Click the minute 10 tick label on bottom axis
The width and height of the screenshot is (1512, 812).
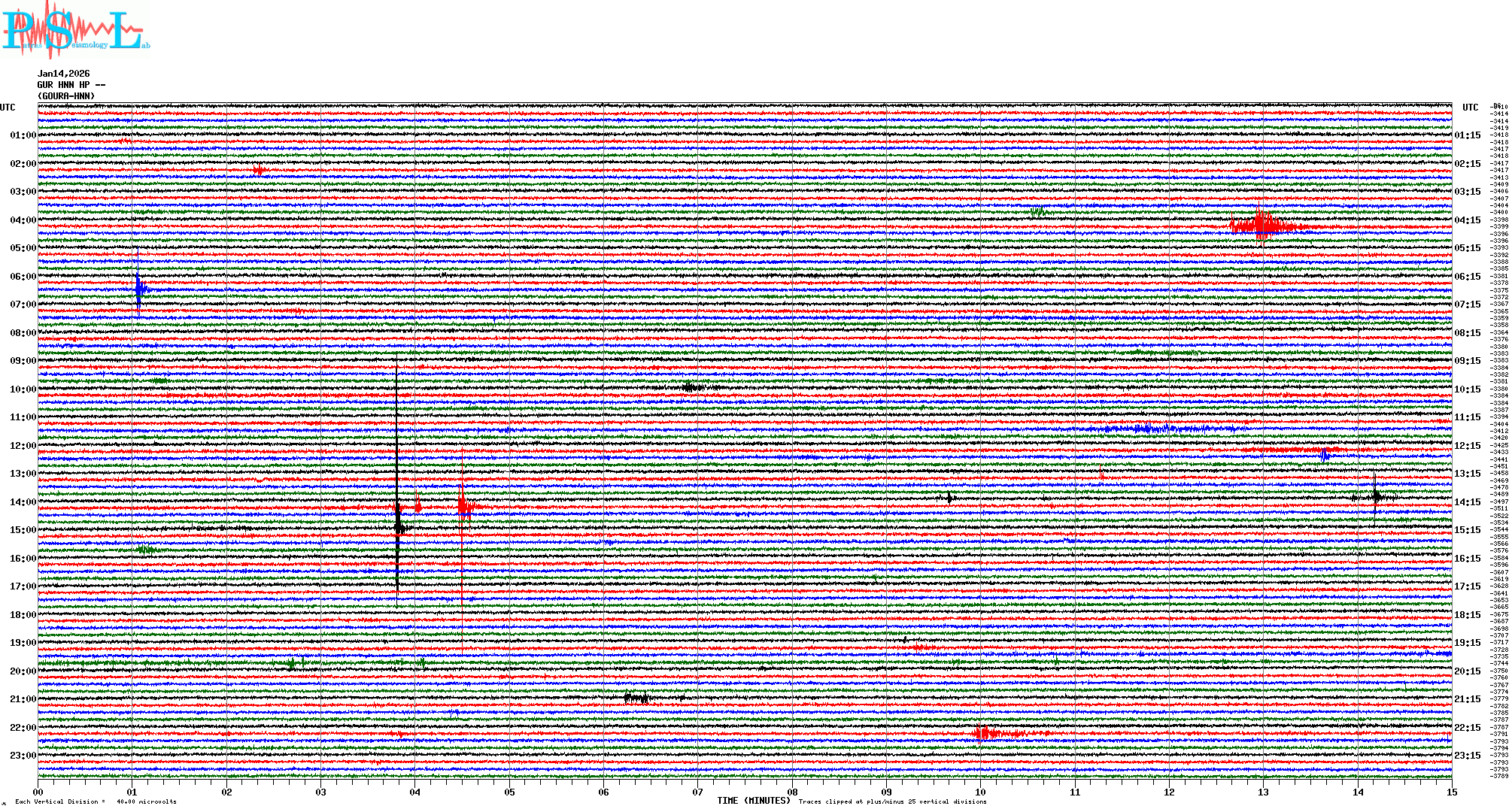coord(980,792)
